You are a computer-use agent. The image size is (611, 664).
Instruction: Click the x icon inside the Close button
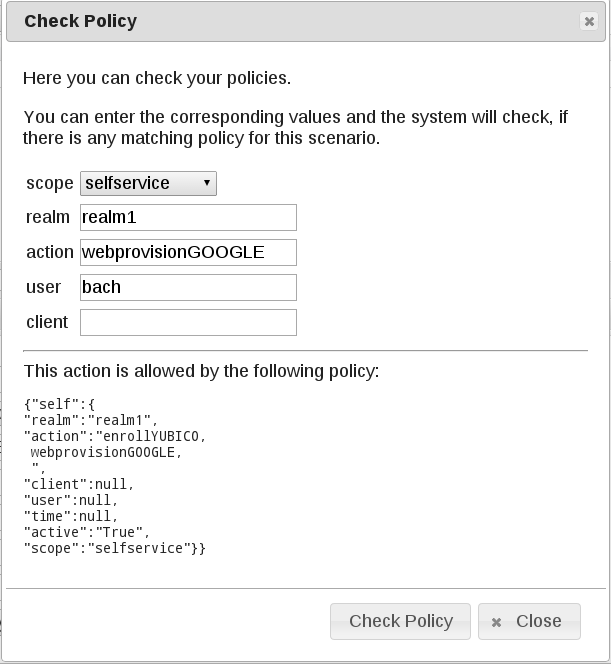[x=496, y=622]
